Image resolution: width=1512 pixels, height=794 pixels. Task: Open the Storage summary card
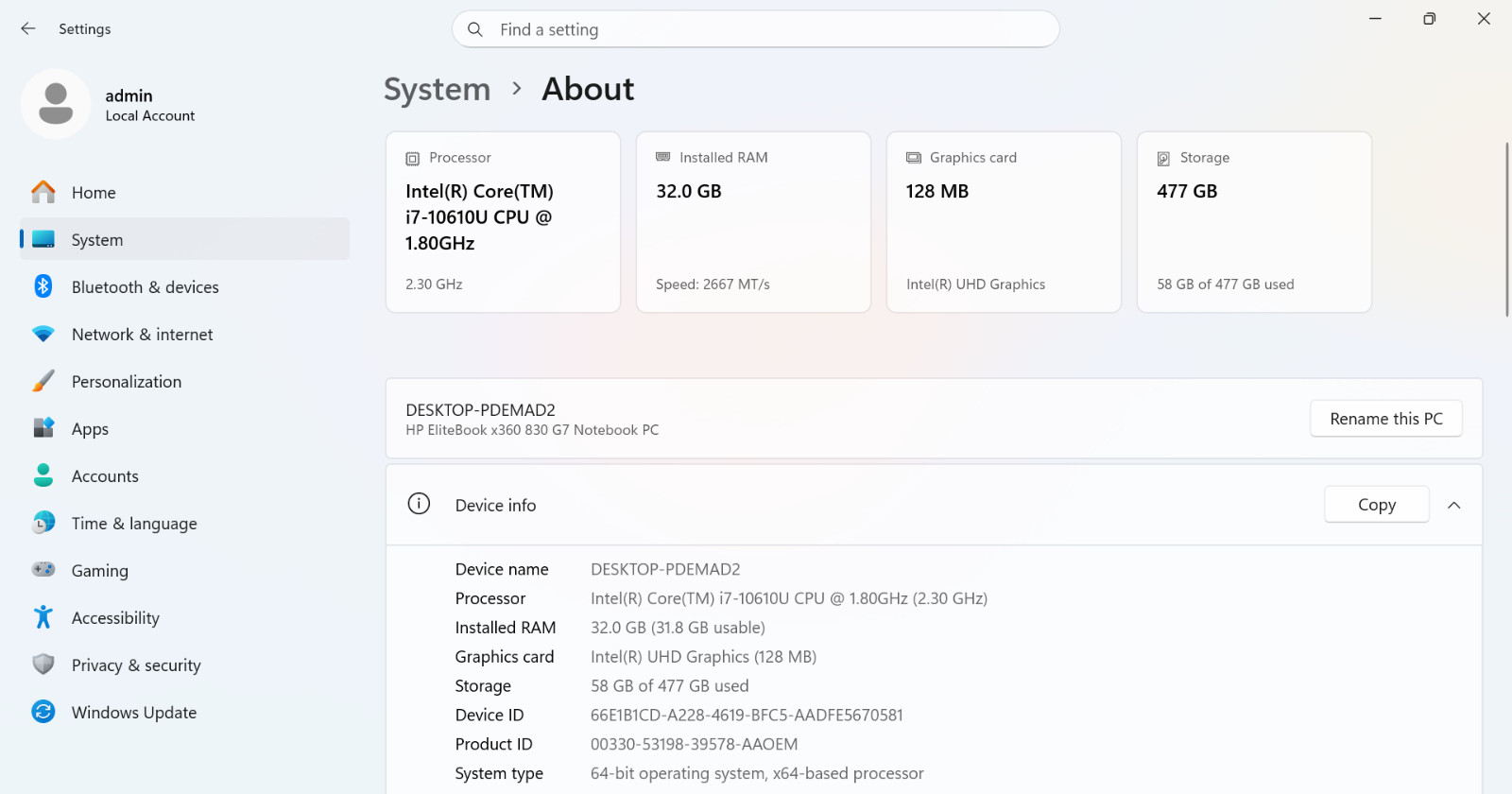[1254, 222]
